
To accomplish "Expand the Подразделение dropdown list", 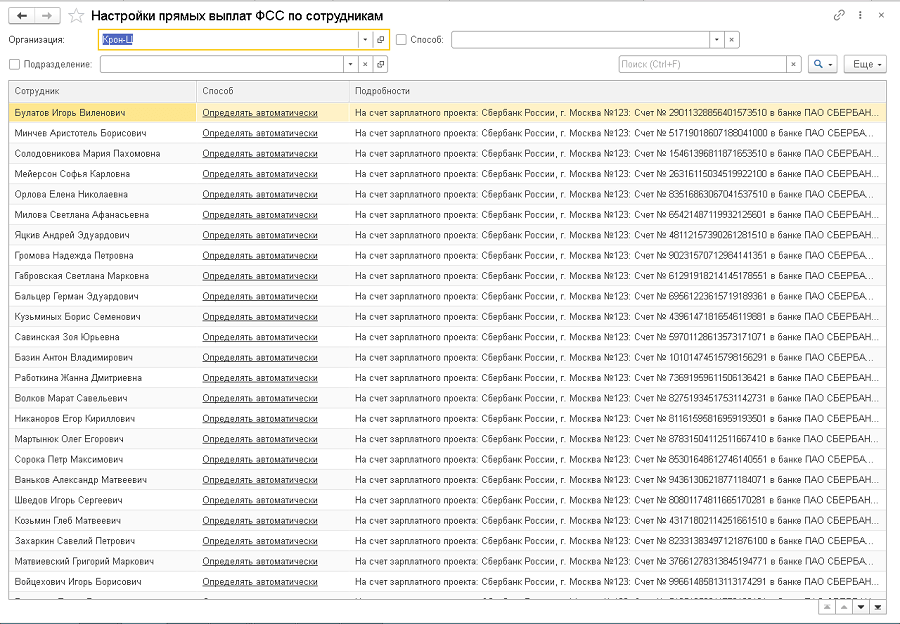I will point(350,64).
